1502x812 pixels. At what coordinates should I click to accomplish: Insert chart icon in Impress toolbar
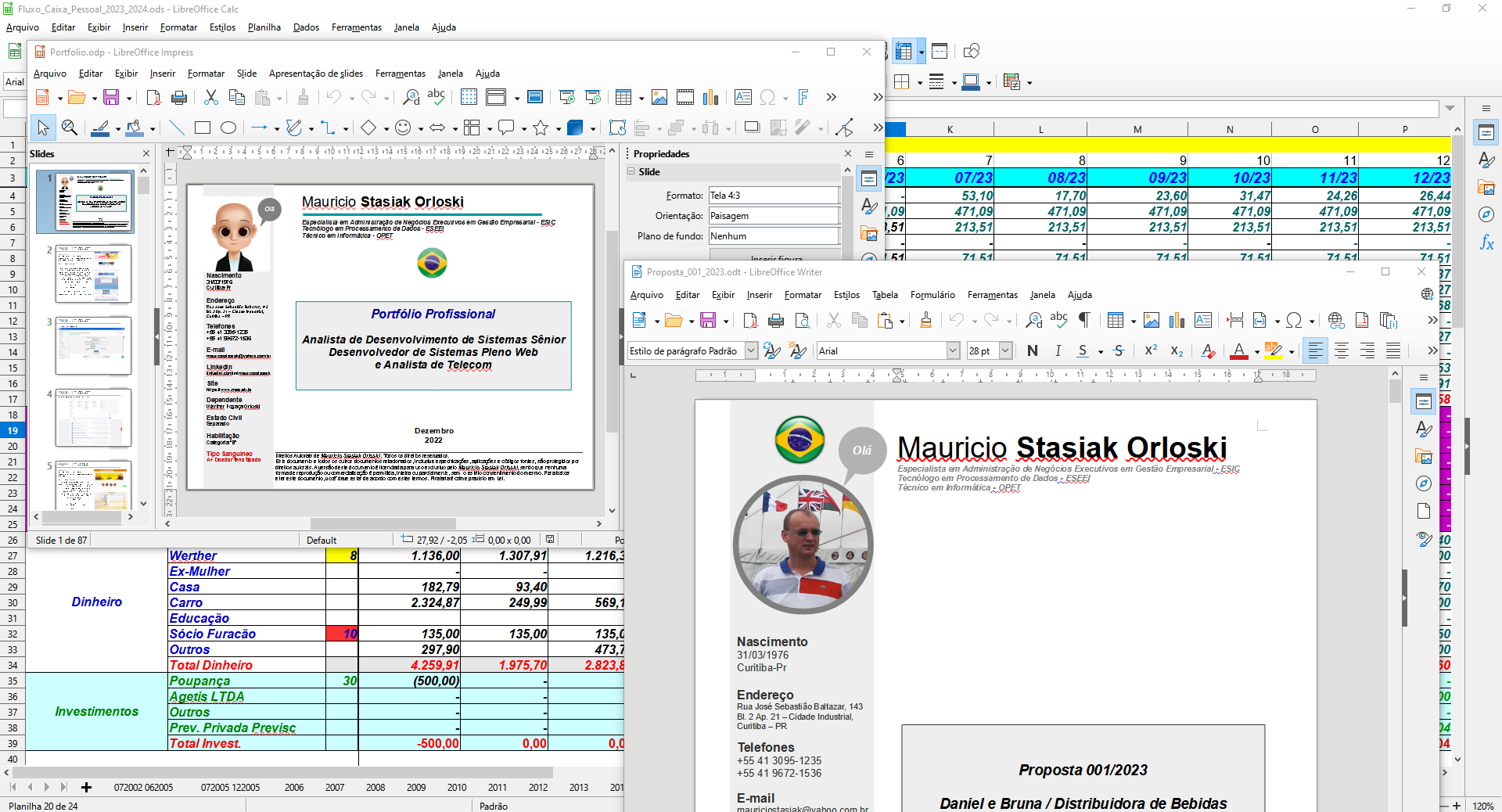(710, 97)
